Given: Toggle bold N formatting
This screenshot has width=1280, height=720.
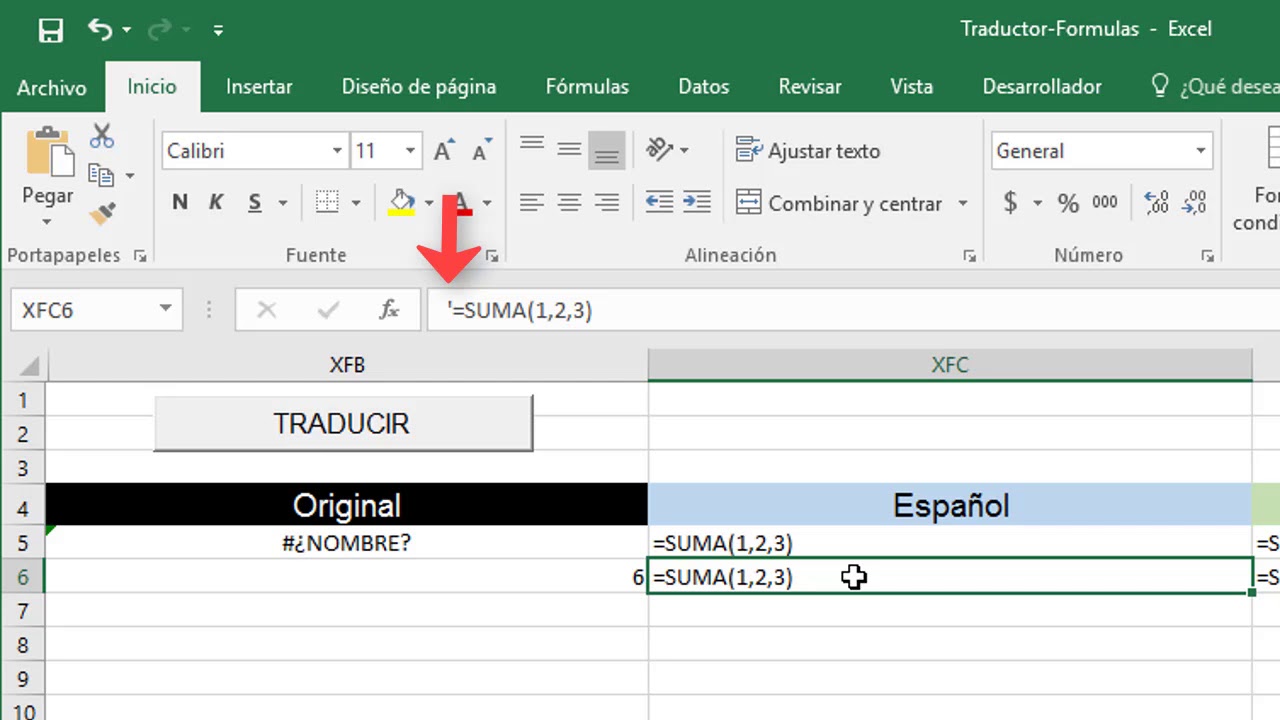Looking at the screenshot, I should click(180, 203).
